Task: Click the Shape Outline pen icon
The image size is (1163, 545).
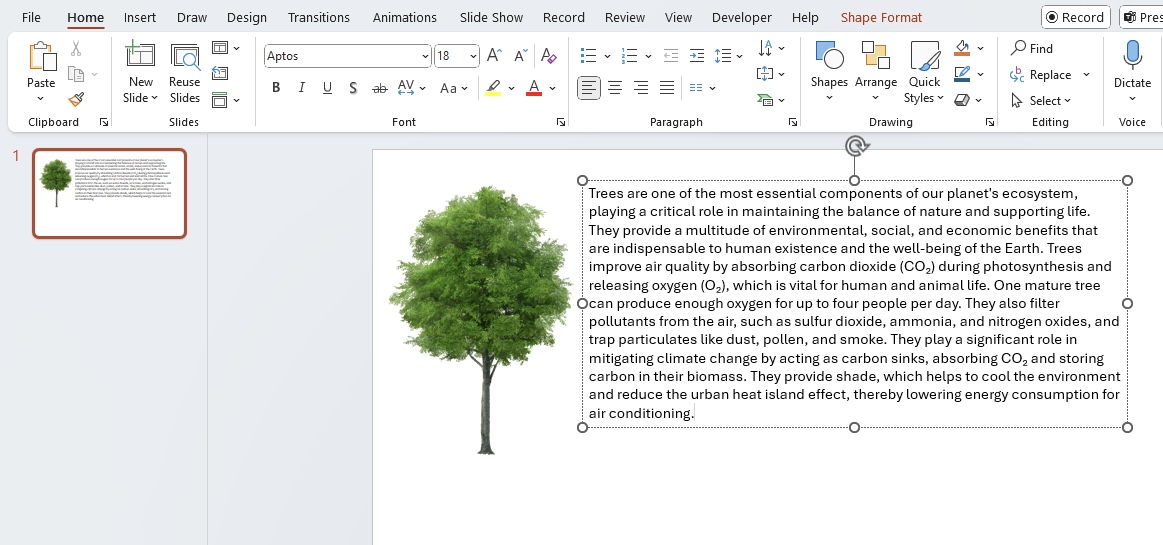Action: [x=962, y=74]
